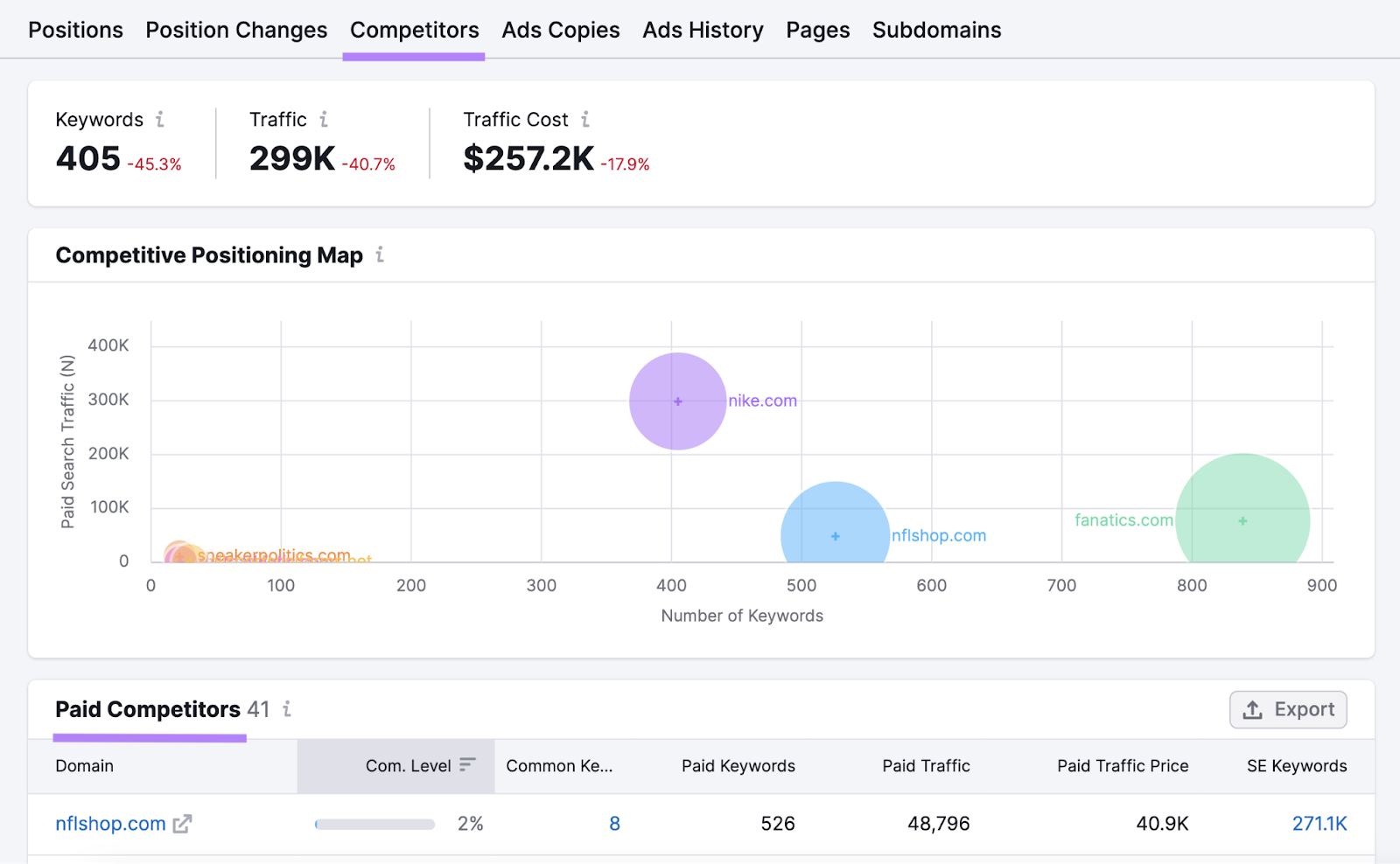The height and width of the screenshot is (864, 1400).
Task: Click the Competitive Positioning Map info icon
Action: tap(380, 255)
